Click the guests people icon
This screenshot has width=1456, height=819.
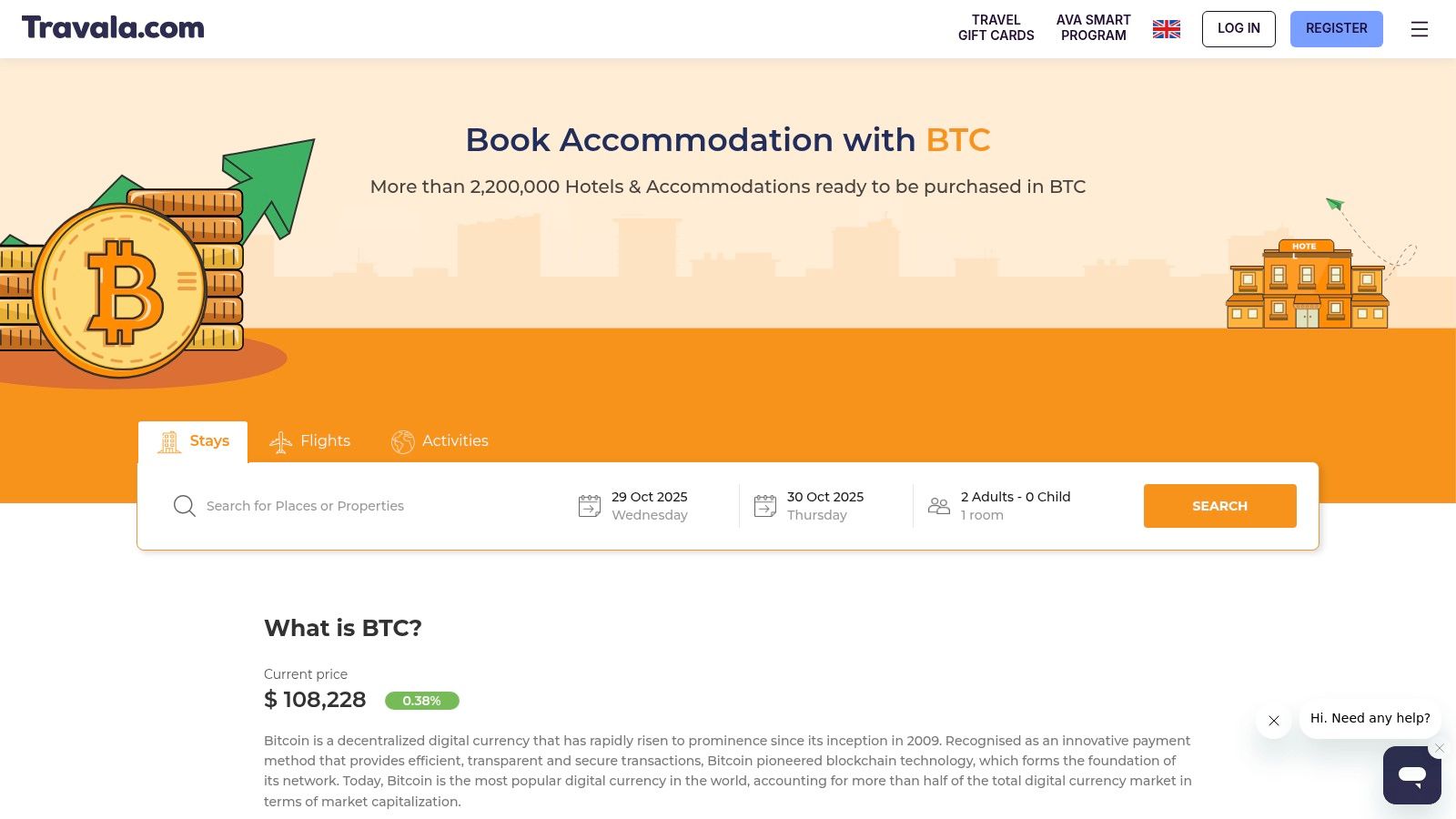[x=938, y=506]
